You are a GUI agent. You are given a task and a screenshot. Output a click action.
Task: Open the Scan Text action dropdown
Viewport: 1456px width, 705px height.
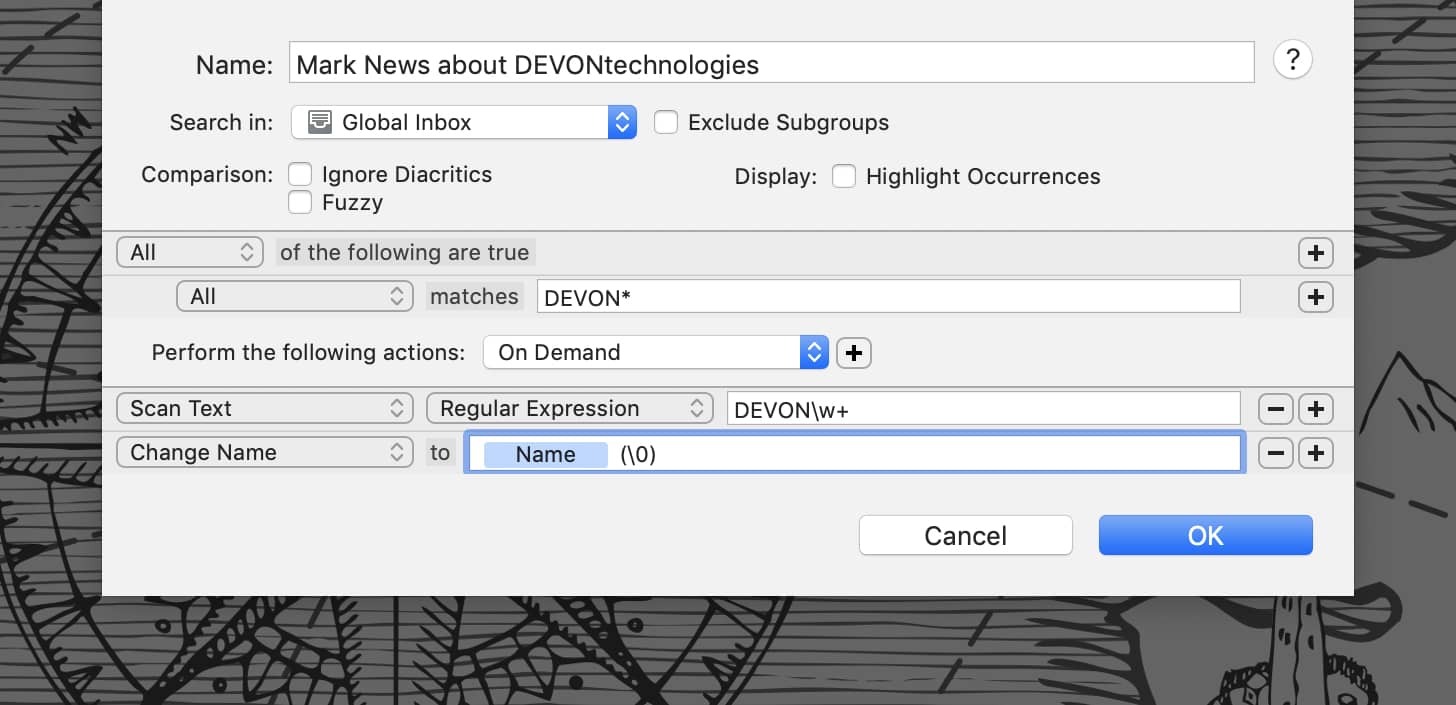[x=265, y=409]
